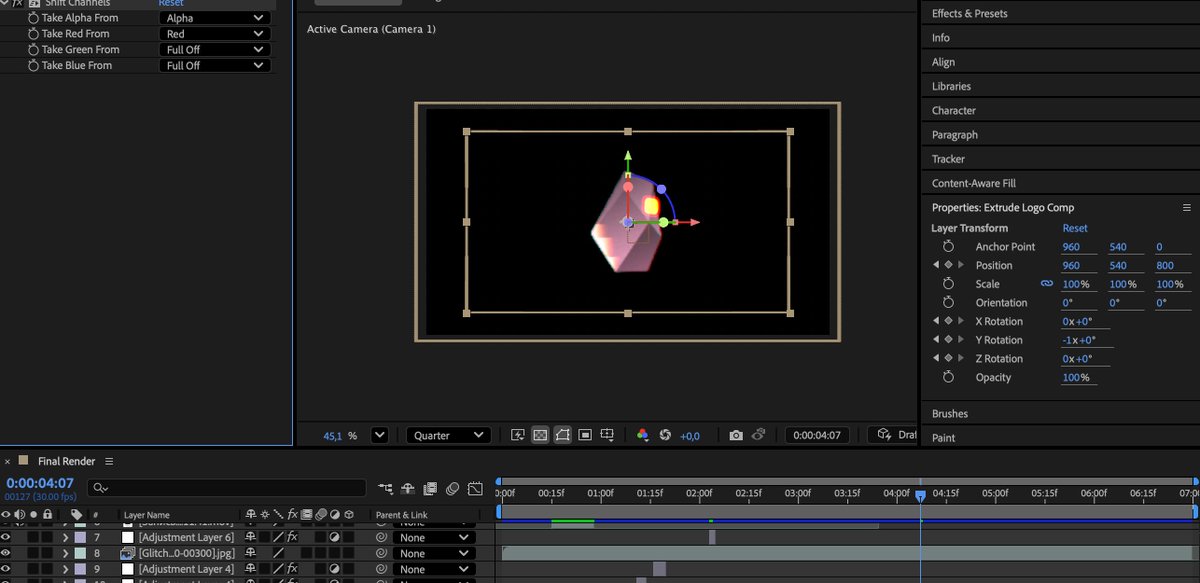Click the Position Z value 800

(1164, 265)
